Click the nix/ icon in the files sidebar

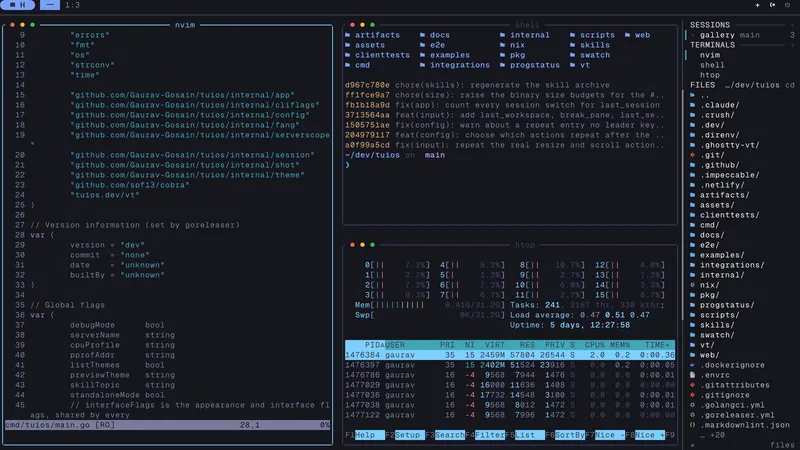pyautogui.click(x=692, y=285)
